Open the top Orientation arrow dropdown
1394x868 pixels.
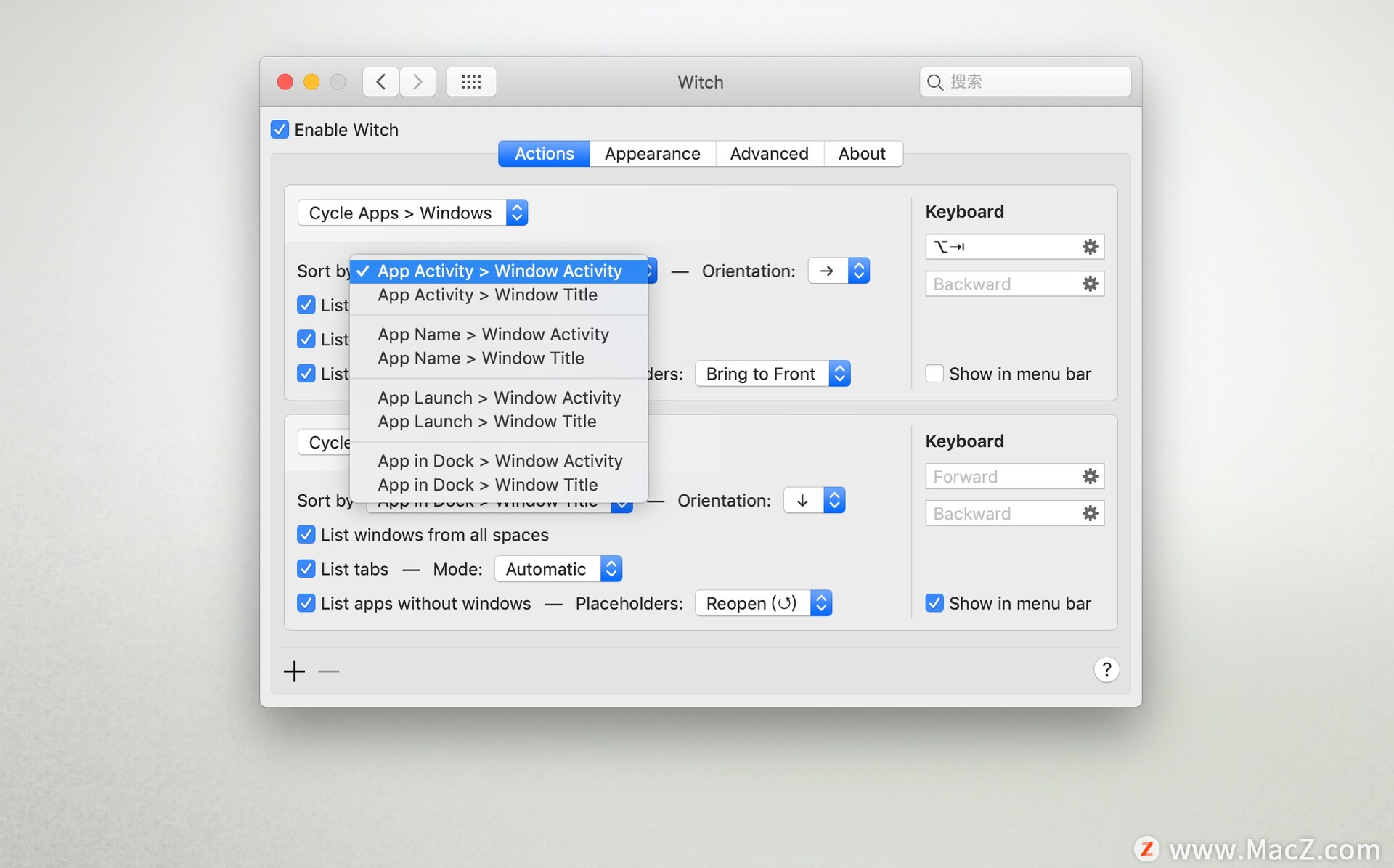(839, 271)
